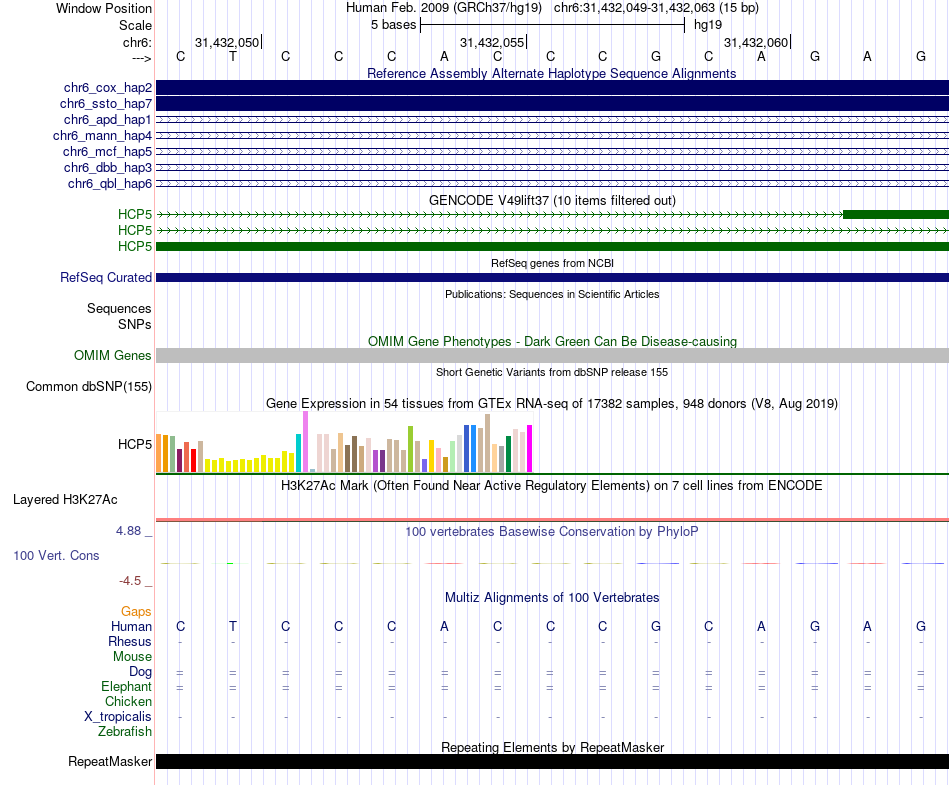Open Multiz Alignments of 100 Vertebrates title
The height and width of the screenshot is (785, 950).
click(x=552, y=598)
